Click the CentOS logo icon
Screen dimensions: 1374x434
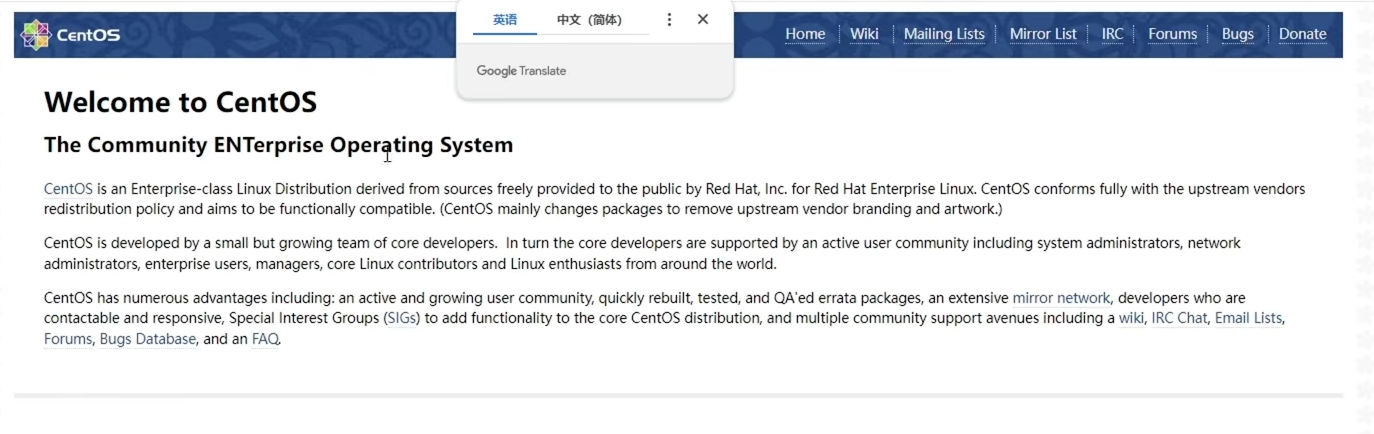[36, 35]
